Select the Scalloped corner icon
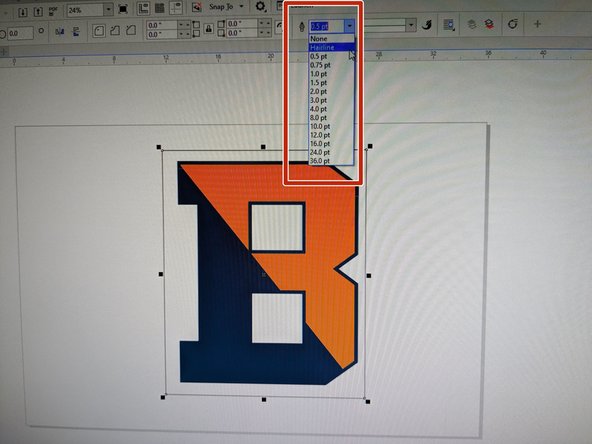The width and height of the screenshot is (592, 444). (115, 31)
